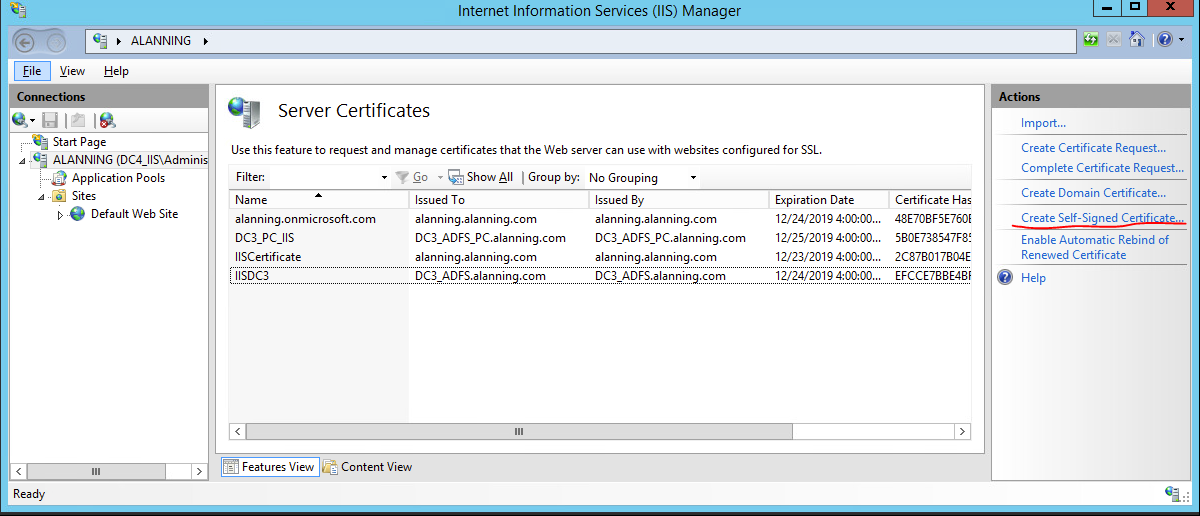Click Enable Automatic Rebind of Renewed Certificate
This screenshot has width=1200, height=516.
(1095, 247)
